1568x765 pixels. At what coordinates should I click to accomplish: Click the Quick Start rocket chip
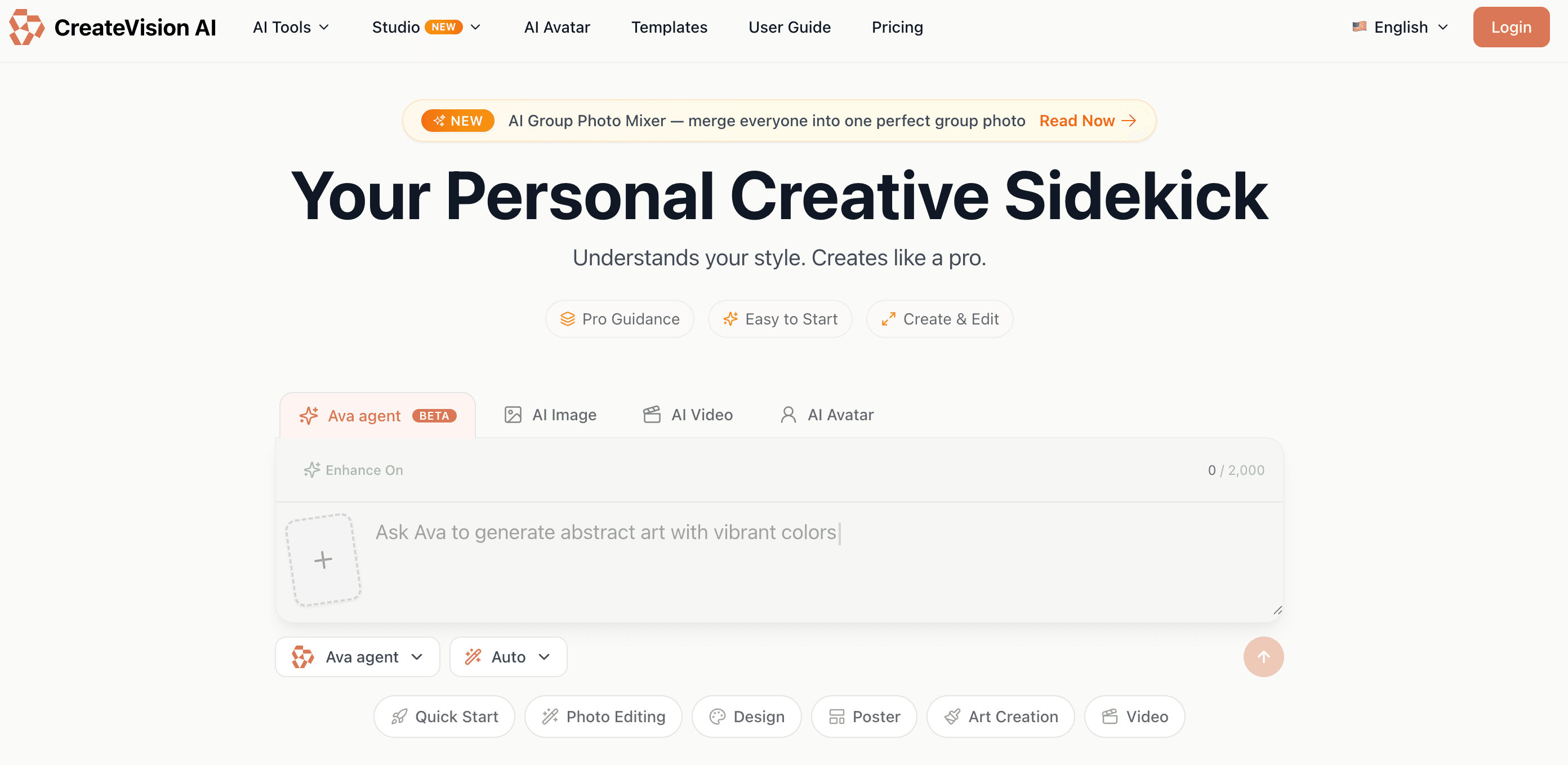click(x=444, y=717)
